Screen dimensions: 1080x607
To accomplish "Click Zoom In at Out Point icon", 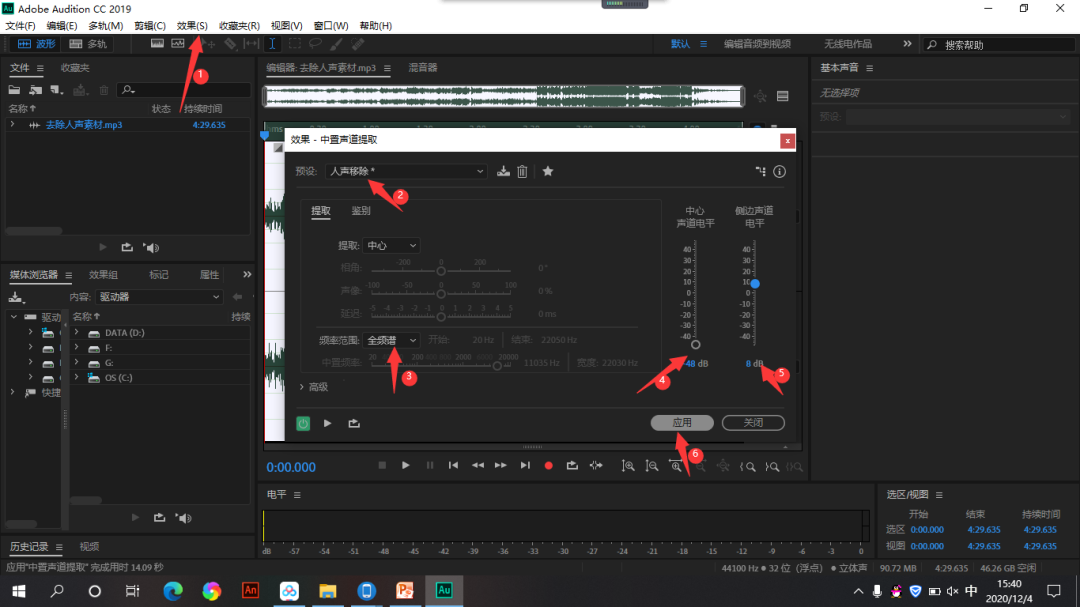I will pos(772,466).
